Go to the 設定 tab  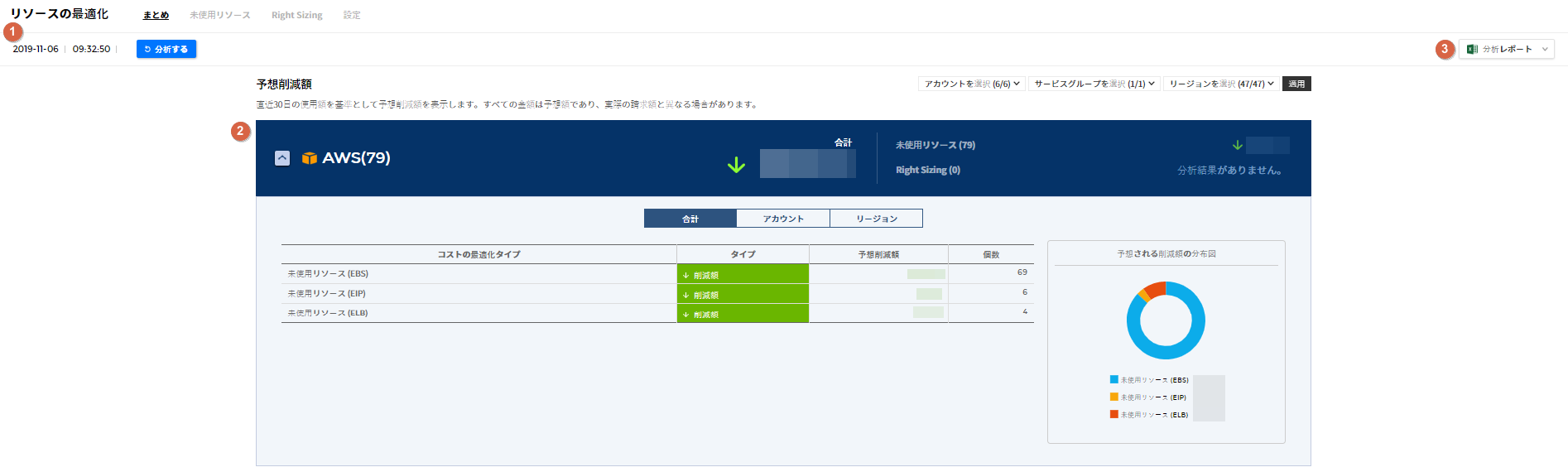(352, 16)
